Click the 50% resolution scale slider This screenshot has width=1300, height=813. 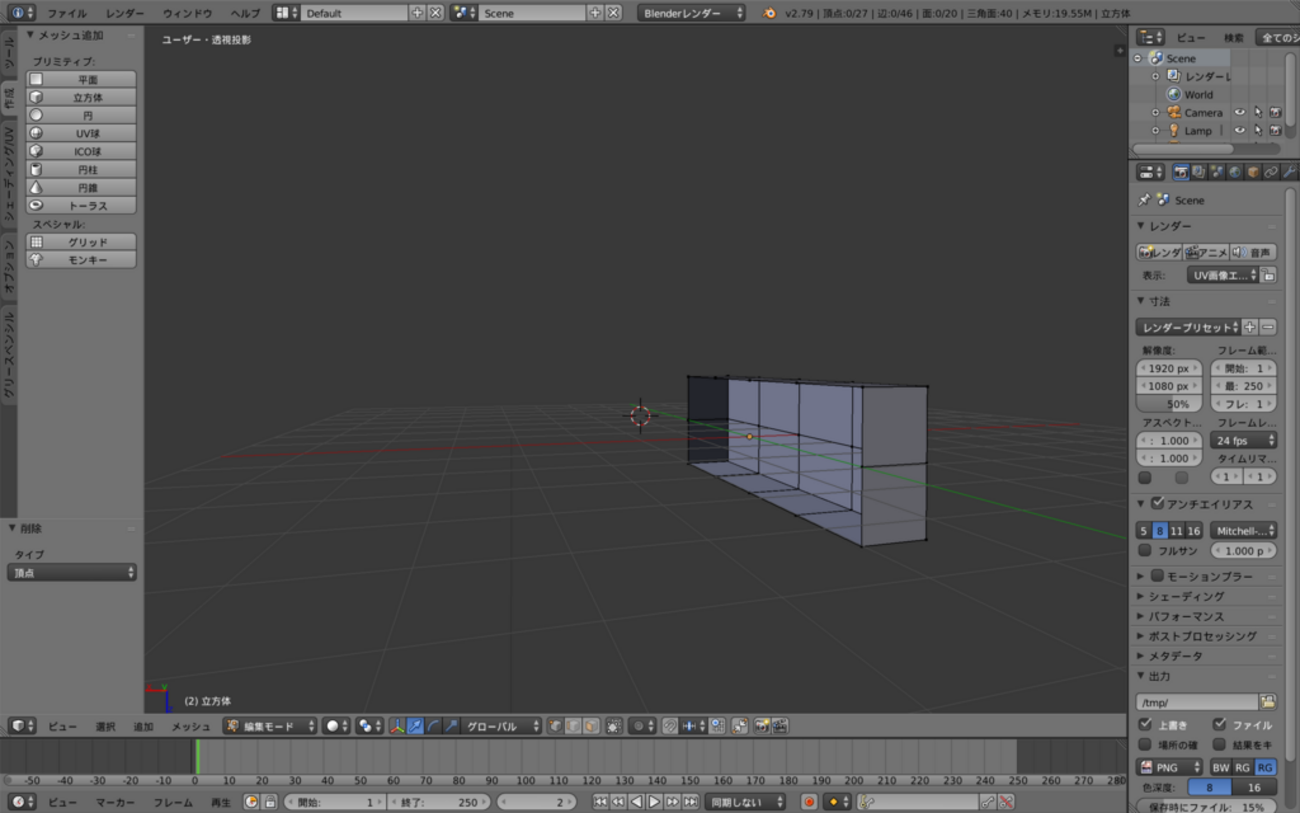coord(1169,404)
